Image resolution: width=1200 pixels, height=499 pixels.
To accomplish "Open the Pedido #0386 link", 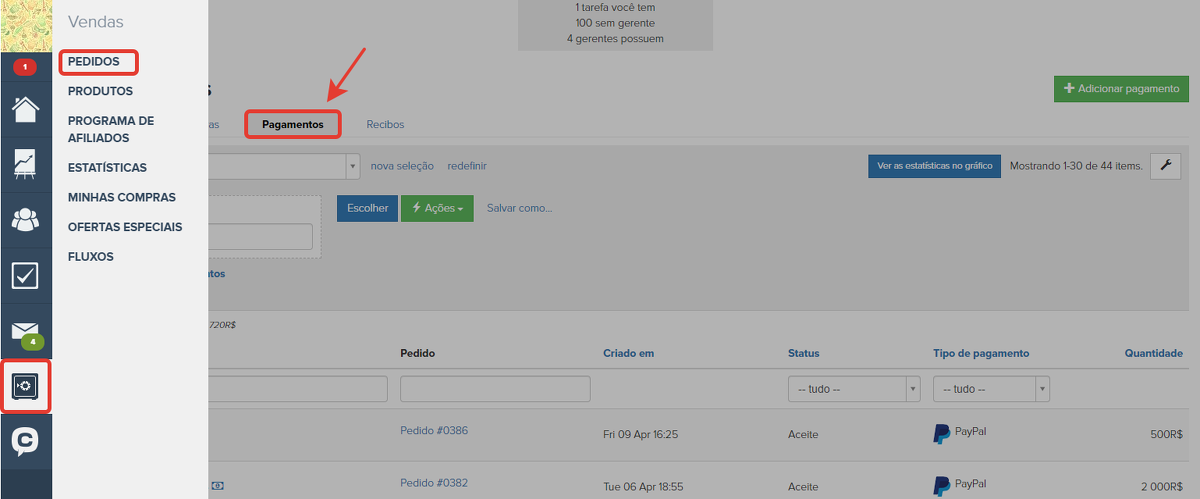I will pos(434,431).
